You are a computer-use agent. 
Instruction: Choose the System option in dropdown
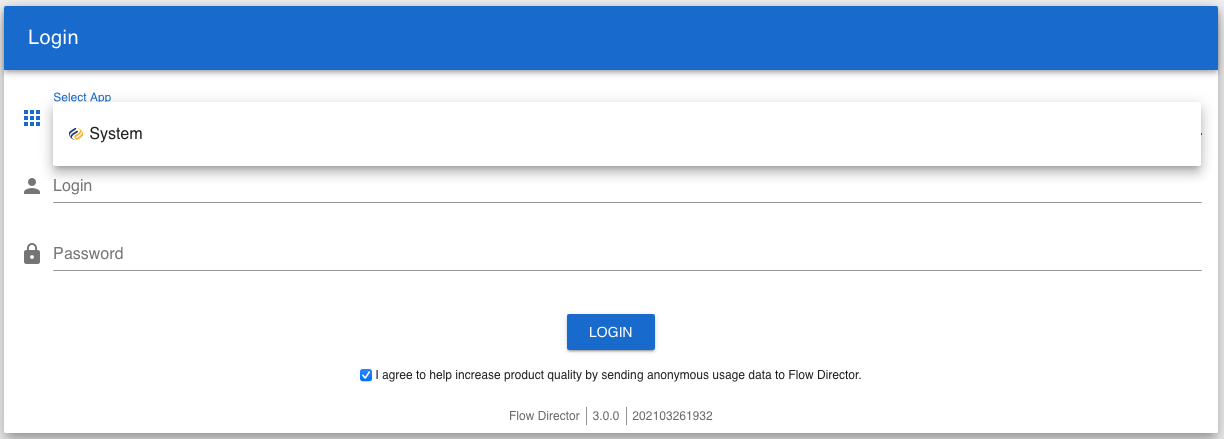tap(116, 134)
